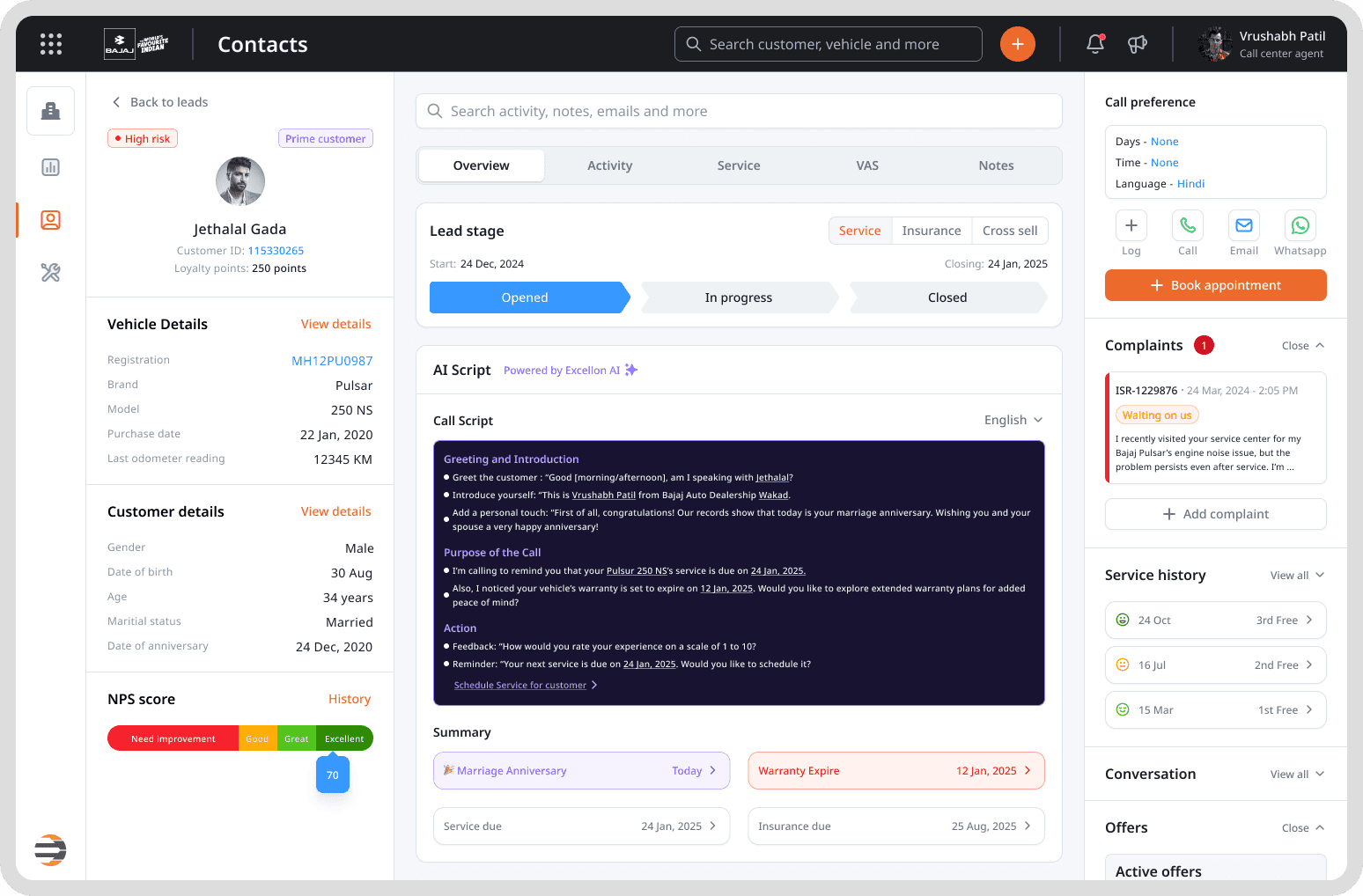
Task: Click the NPS score 70 marker
Action: point(333,775)
